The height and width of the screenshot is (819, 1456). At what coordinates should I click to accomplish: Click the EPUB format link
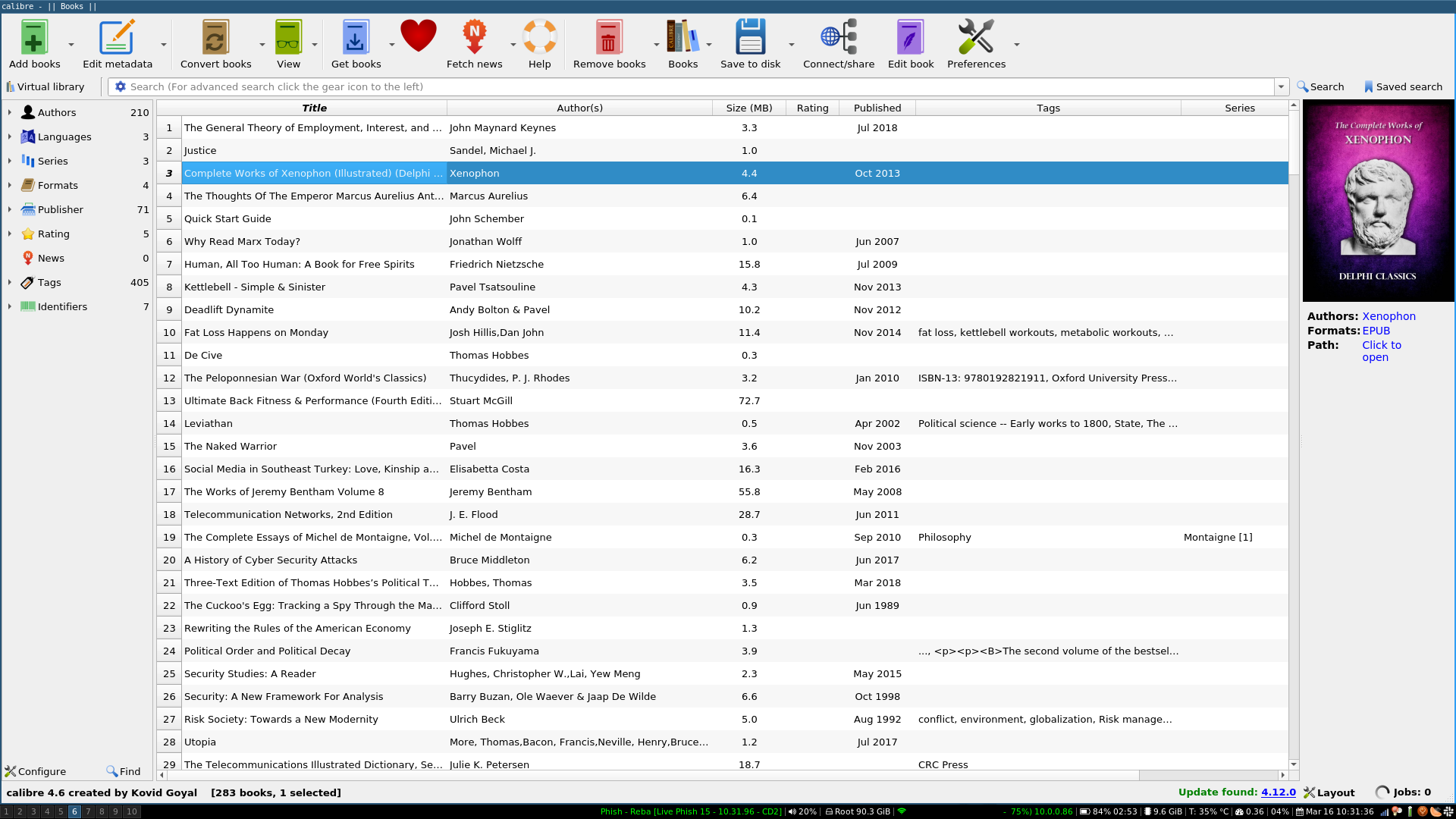click(1376, 331)
